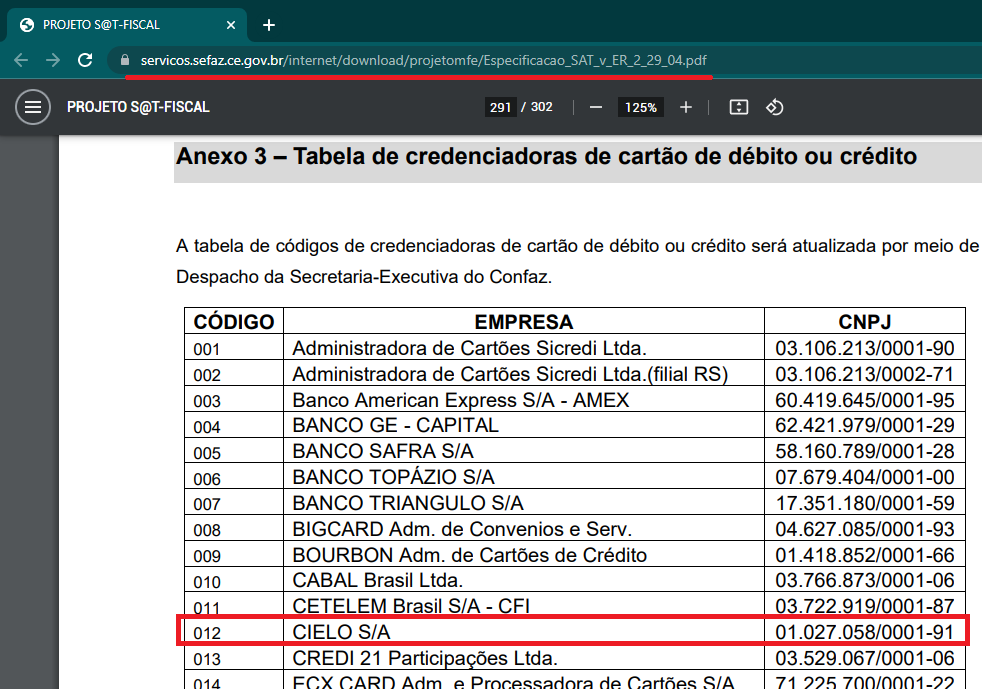Go back to previous page
Viewport: 982px width, 689px height.
point(21,60)
